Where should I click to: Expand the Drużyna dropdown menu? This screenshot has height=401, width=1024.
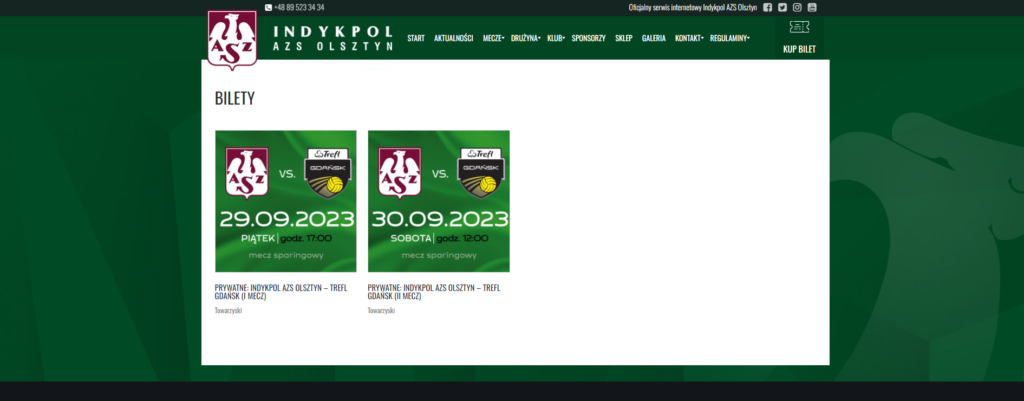(x=526, y=38)
